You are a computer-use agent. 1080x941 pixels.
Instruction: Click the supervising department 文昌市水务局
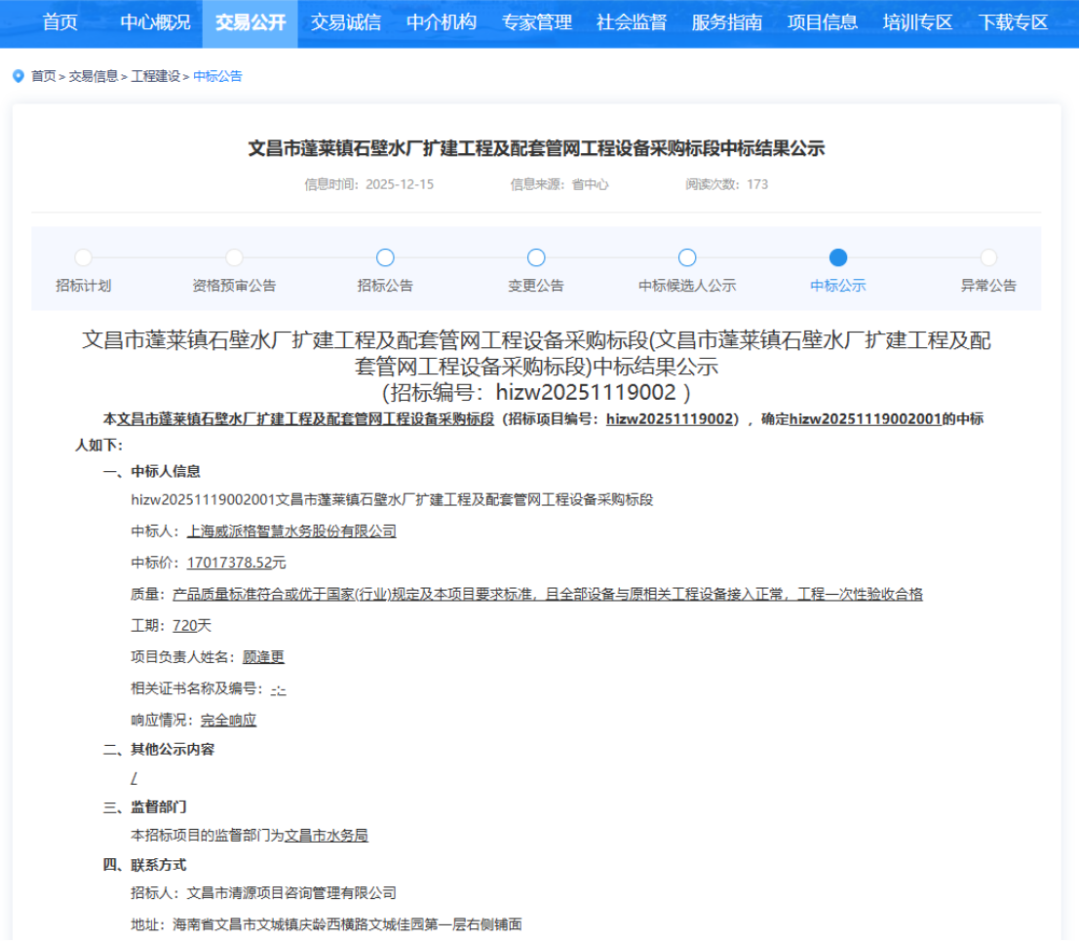coord(326,836)
